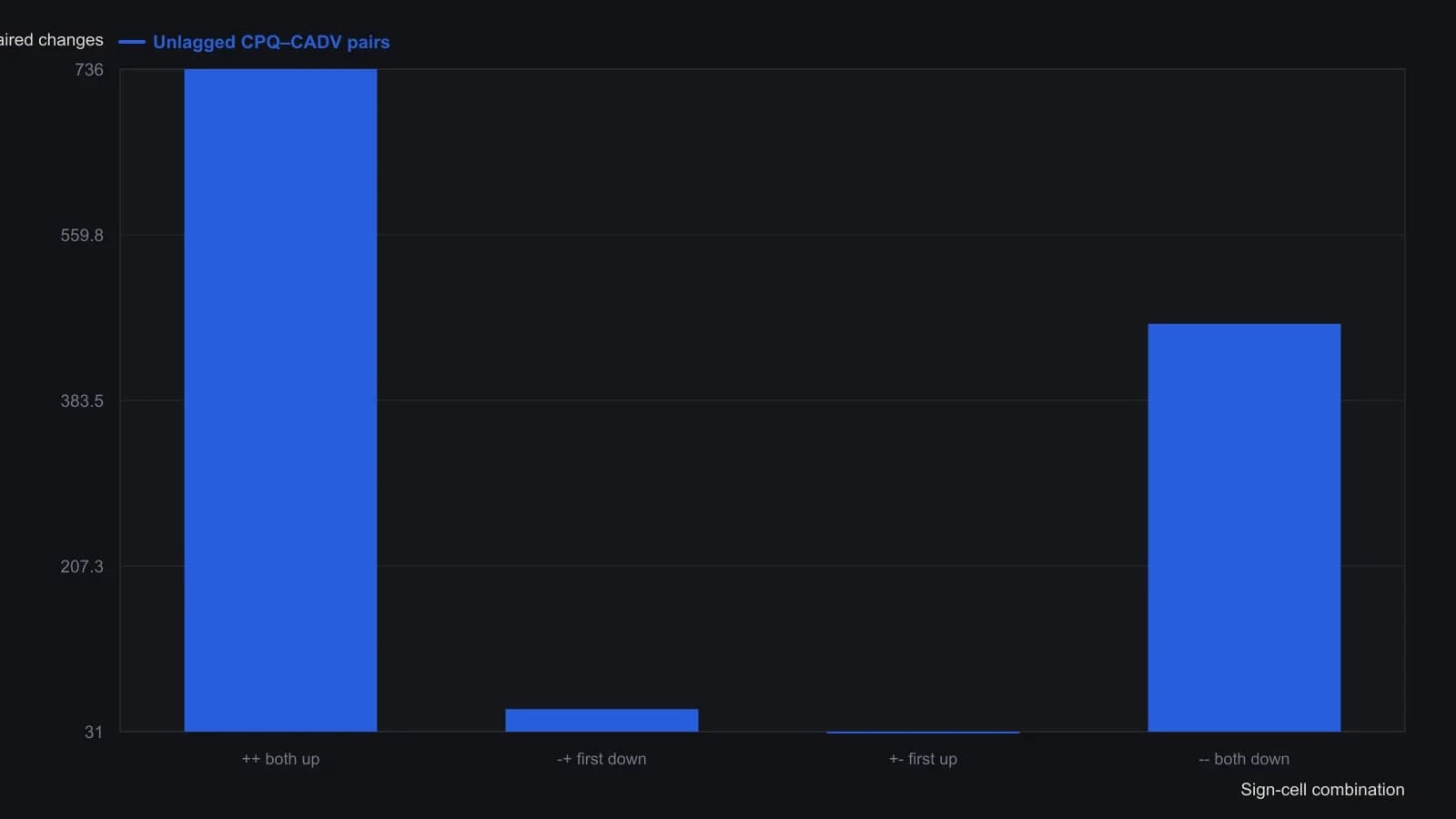Select the '-- both down' bar
The image size is (1456, 819).
click(x=1244, y=528)
